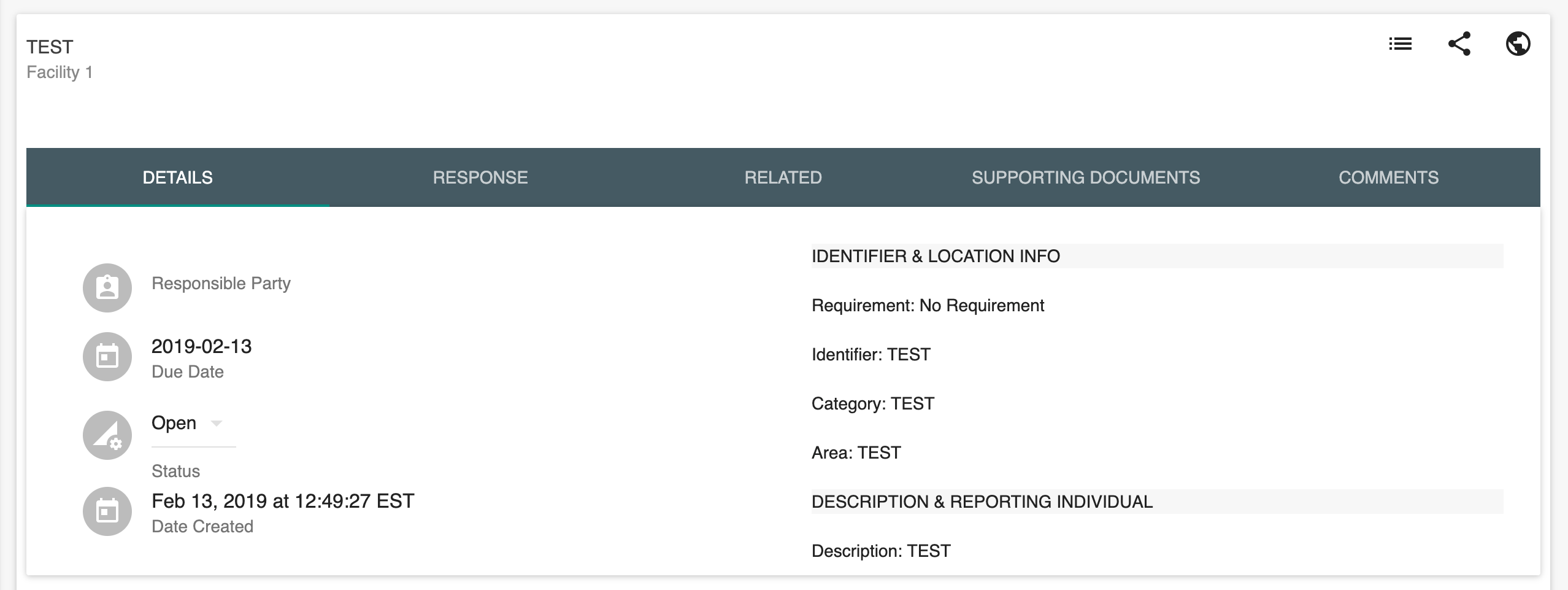Screen dimensions: 1568x590
Task: Switch to the Response tab
Action: [480, 177]
